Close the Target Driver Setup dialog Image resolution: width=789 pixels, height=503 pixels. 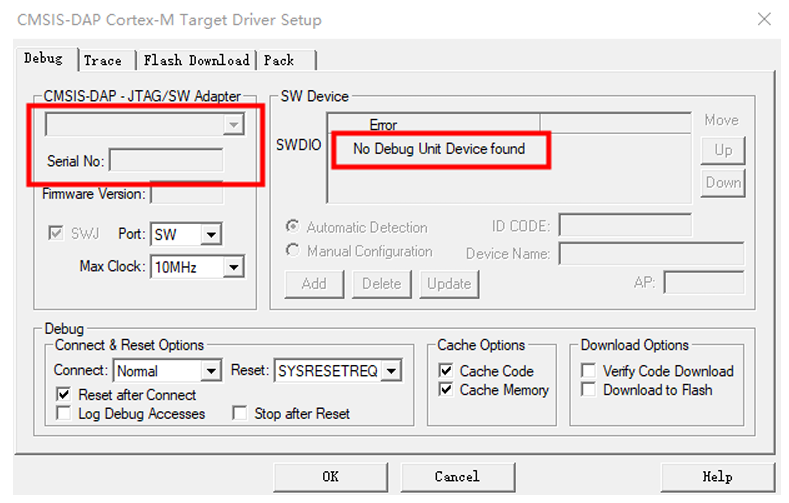pos(764,20)
